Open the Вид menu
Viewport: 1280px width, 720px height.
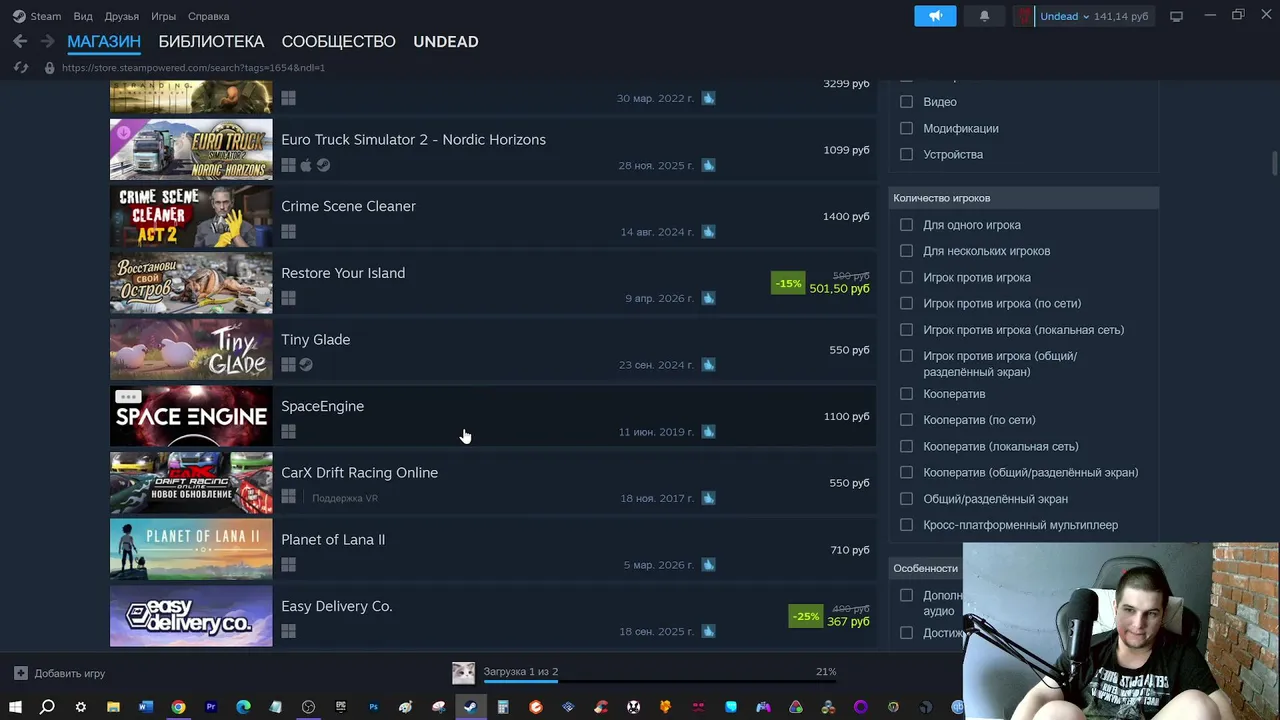[x=83, y=16]
